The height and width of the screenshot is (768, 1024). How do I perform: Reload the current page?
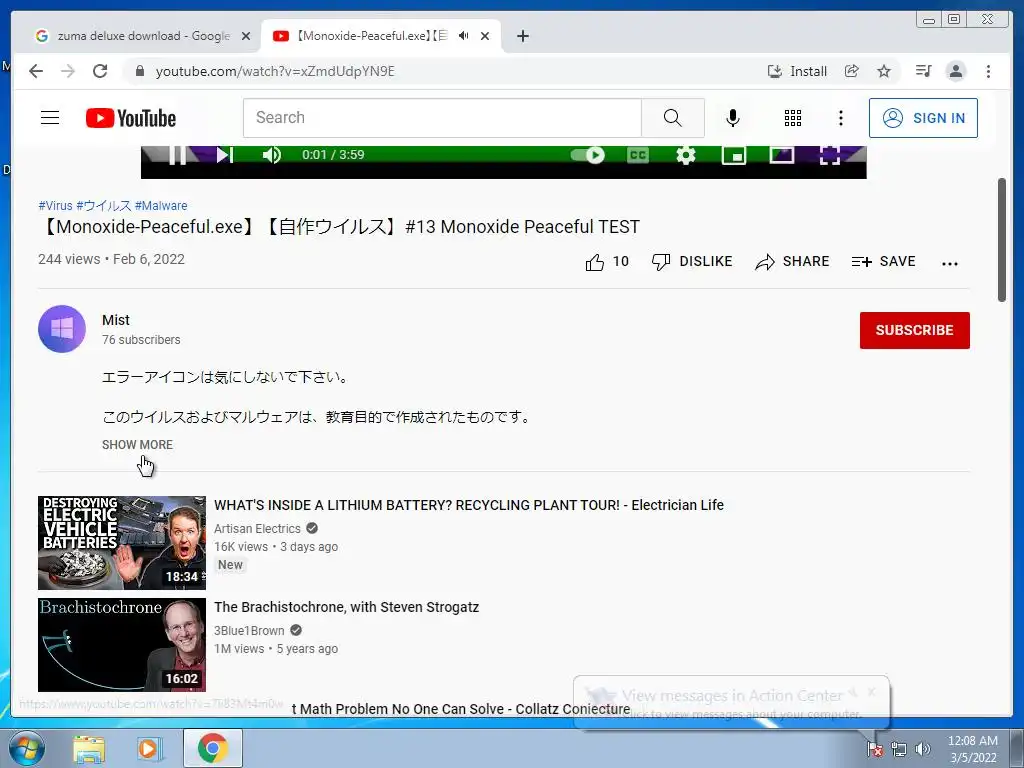pyautogui.click(x=100, y=71)
